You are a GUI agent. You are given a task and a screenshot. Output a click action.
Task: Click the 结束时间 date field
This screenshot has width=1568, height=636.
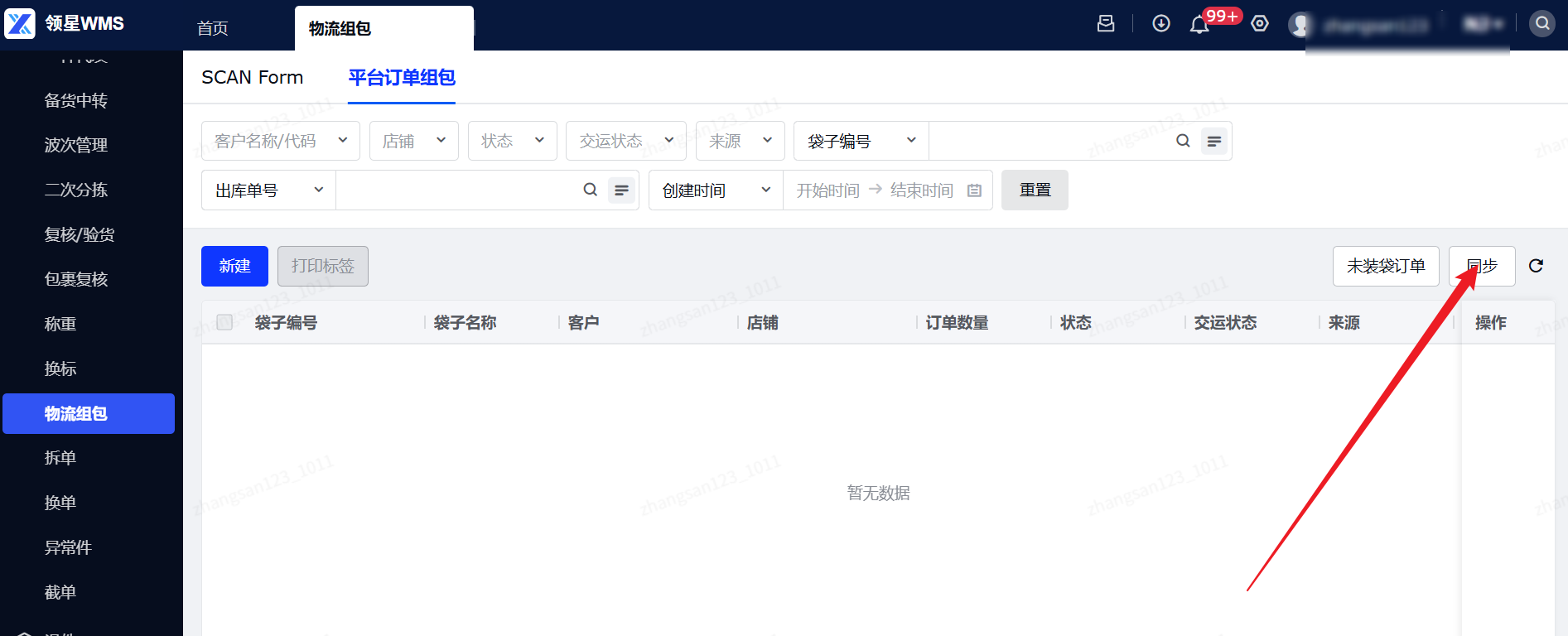(x=922, y=190)
